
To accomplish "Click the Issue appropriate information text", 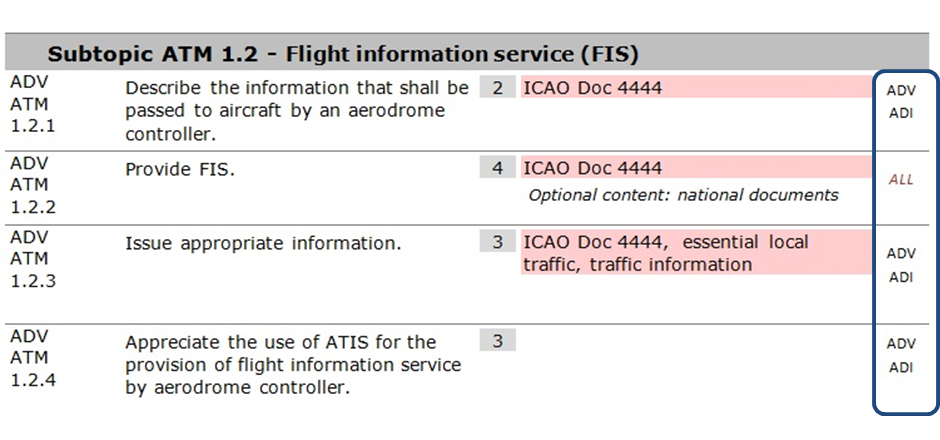I will click(x=263, y=244).
